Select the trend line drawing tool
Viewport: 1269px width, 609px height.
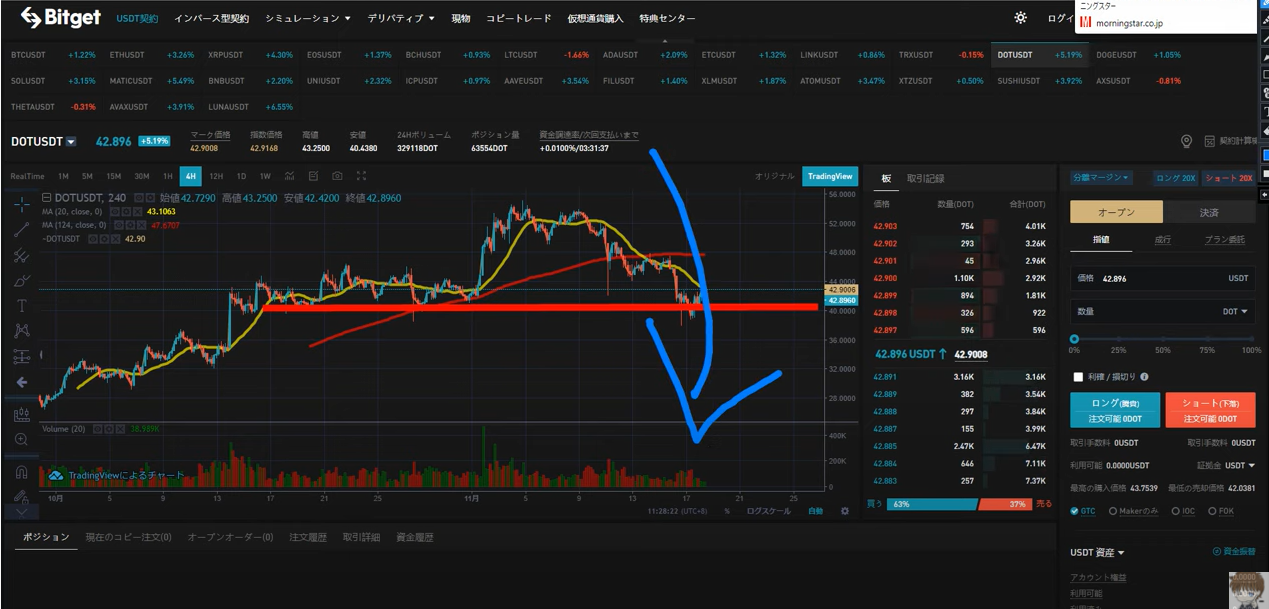[x=22, y=230]
